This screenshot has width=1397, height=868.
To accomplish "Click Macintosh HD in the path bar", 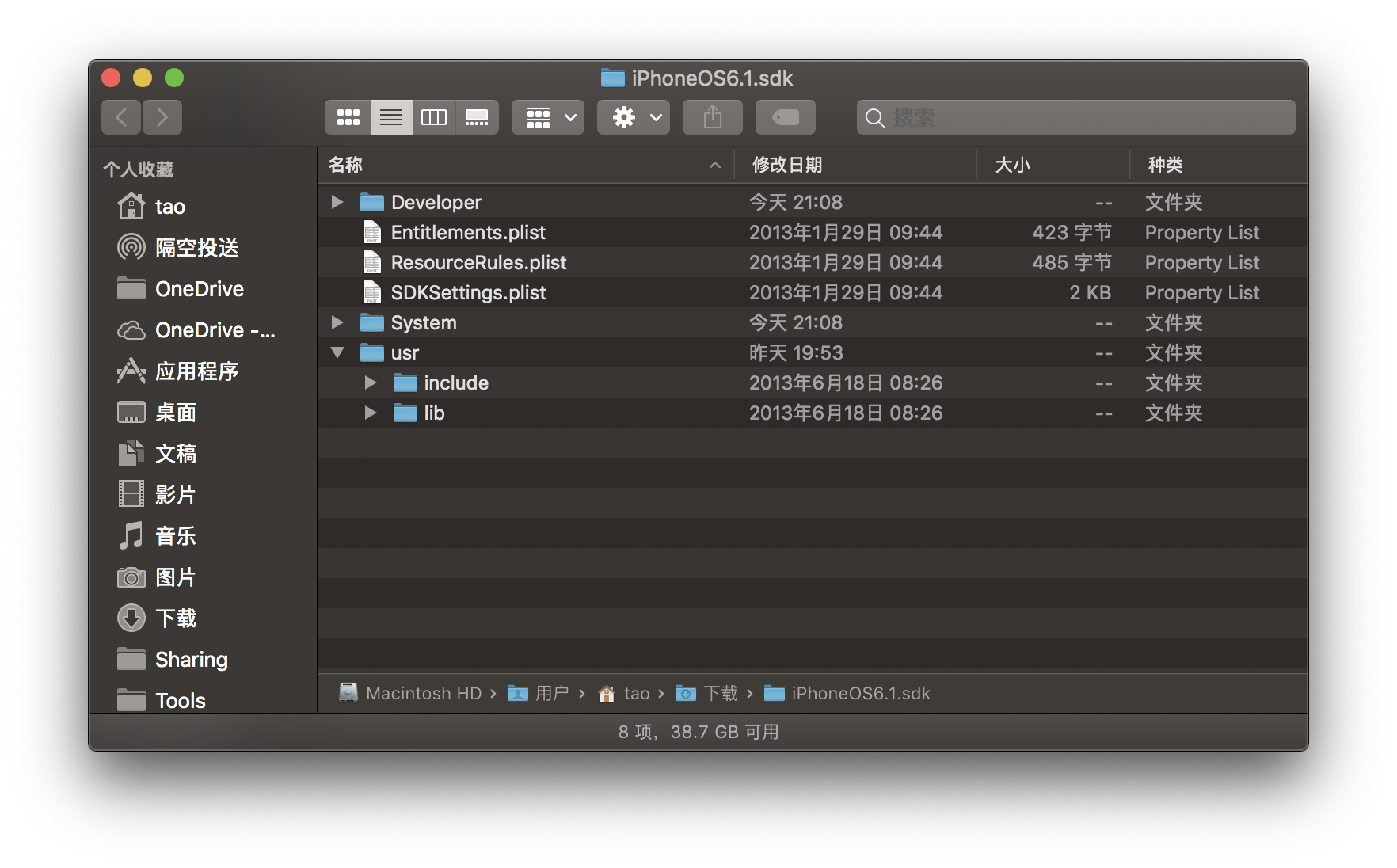I will [410, 694].
